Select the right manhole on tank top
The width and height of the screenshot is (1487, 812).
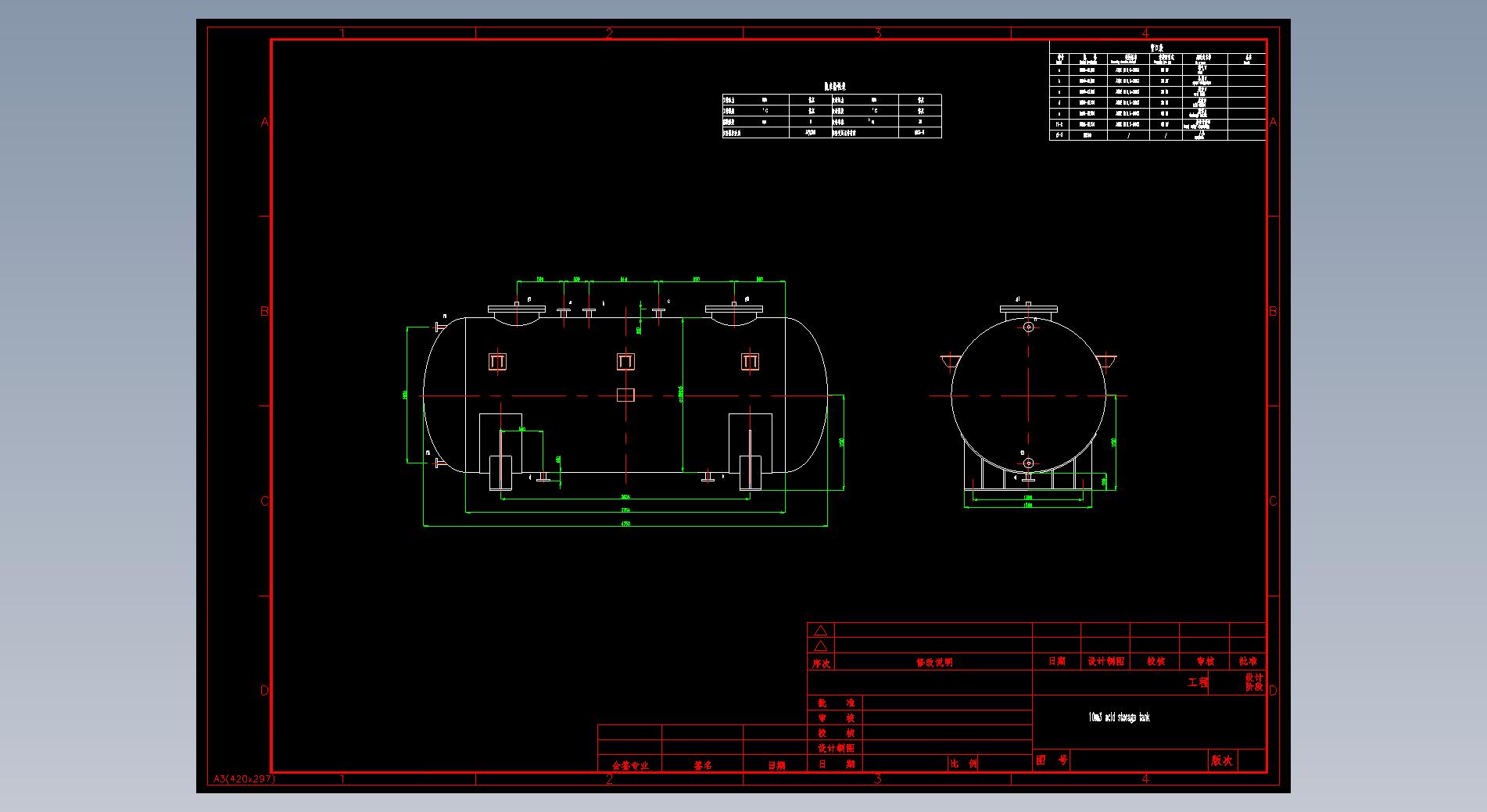[x=734, y=313]
